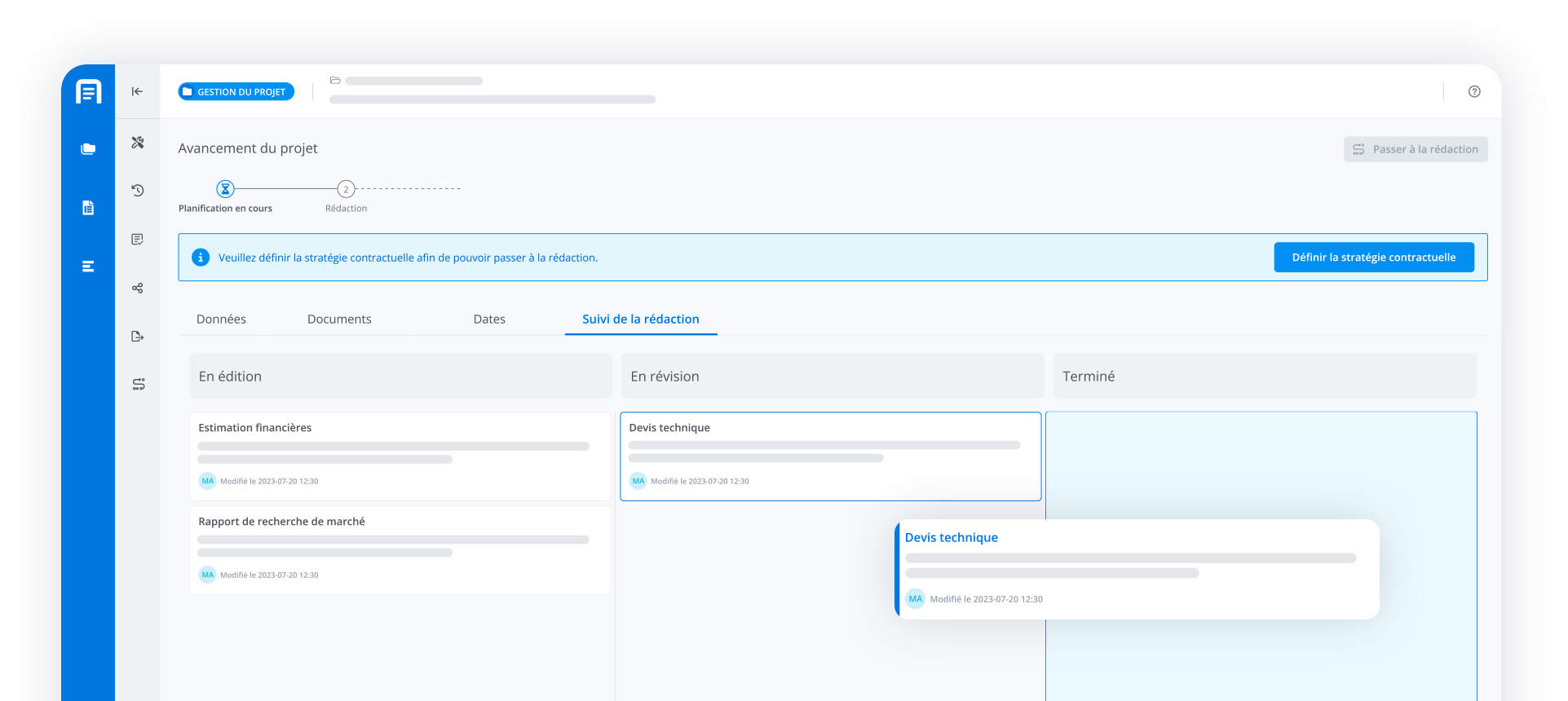Click the share nodes icon

(138, 288)
